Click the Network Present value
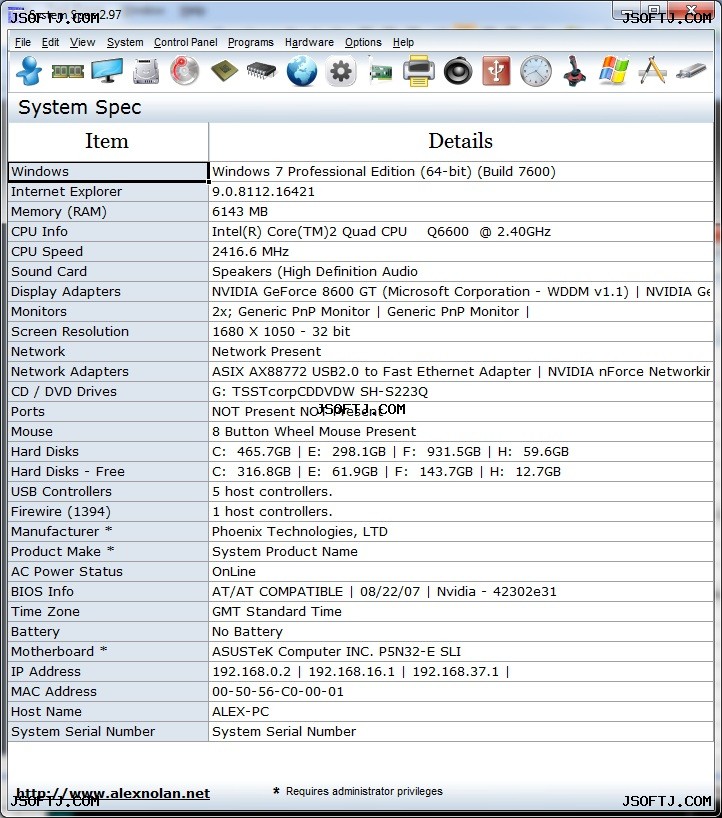722x818 pixels. pos(267,351)
